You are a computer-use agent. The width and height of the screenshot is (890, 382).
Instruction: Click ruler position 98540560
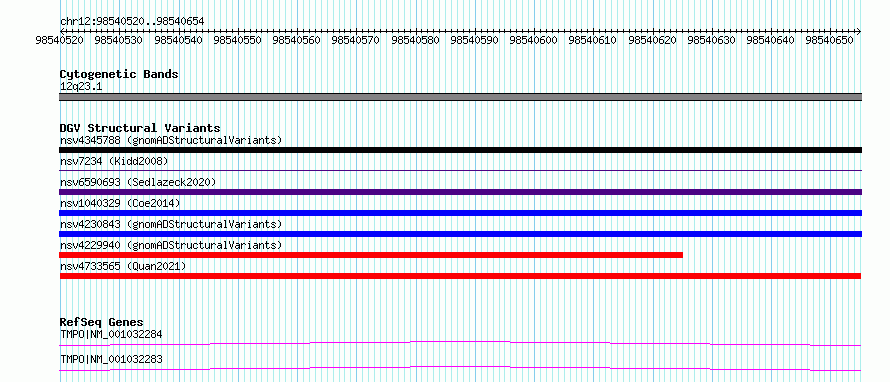click(296, 40)
